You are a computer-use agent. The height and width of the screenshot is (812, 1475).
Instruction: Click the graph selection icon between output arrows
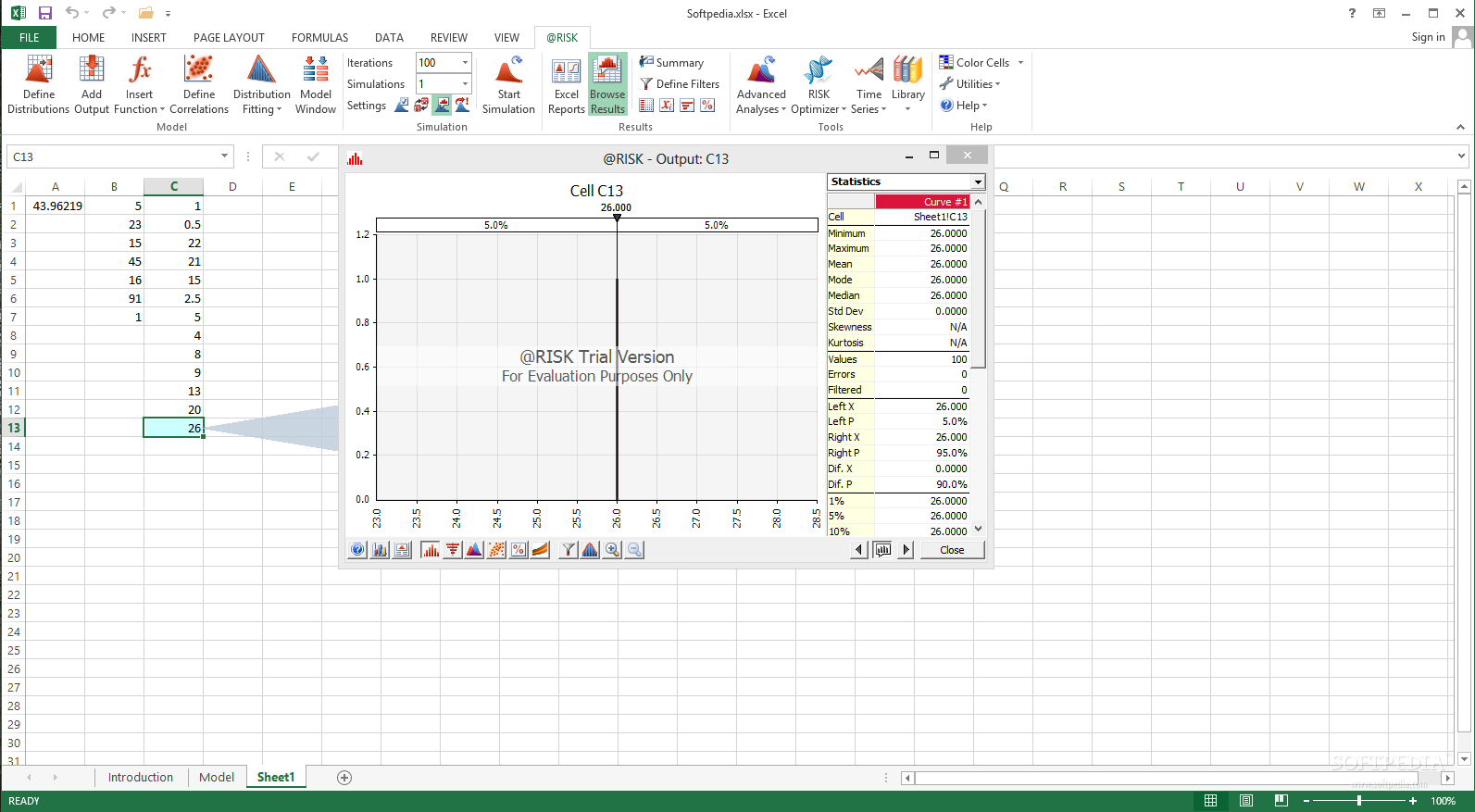882,550
